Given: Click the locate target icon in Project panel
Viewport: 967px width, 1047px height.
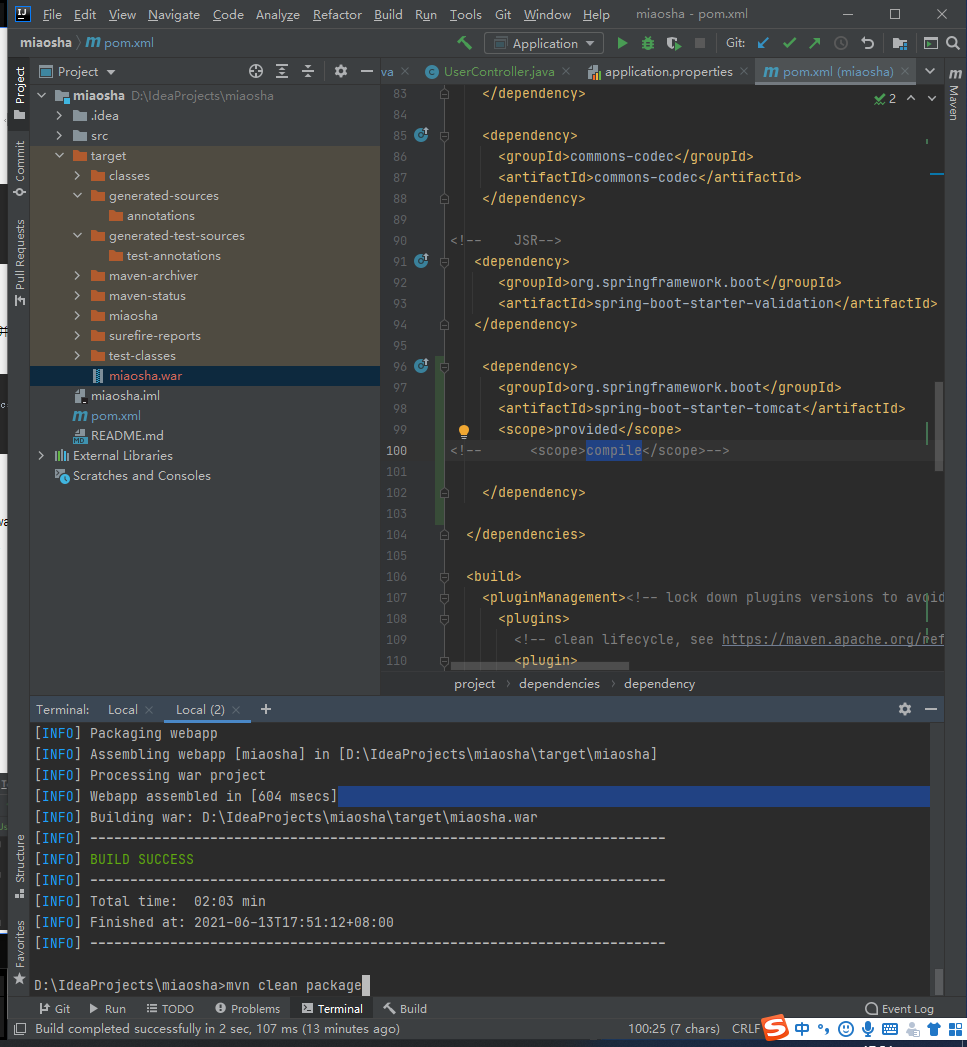Looking at the screenshot, I should (256, 71).
